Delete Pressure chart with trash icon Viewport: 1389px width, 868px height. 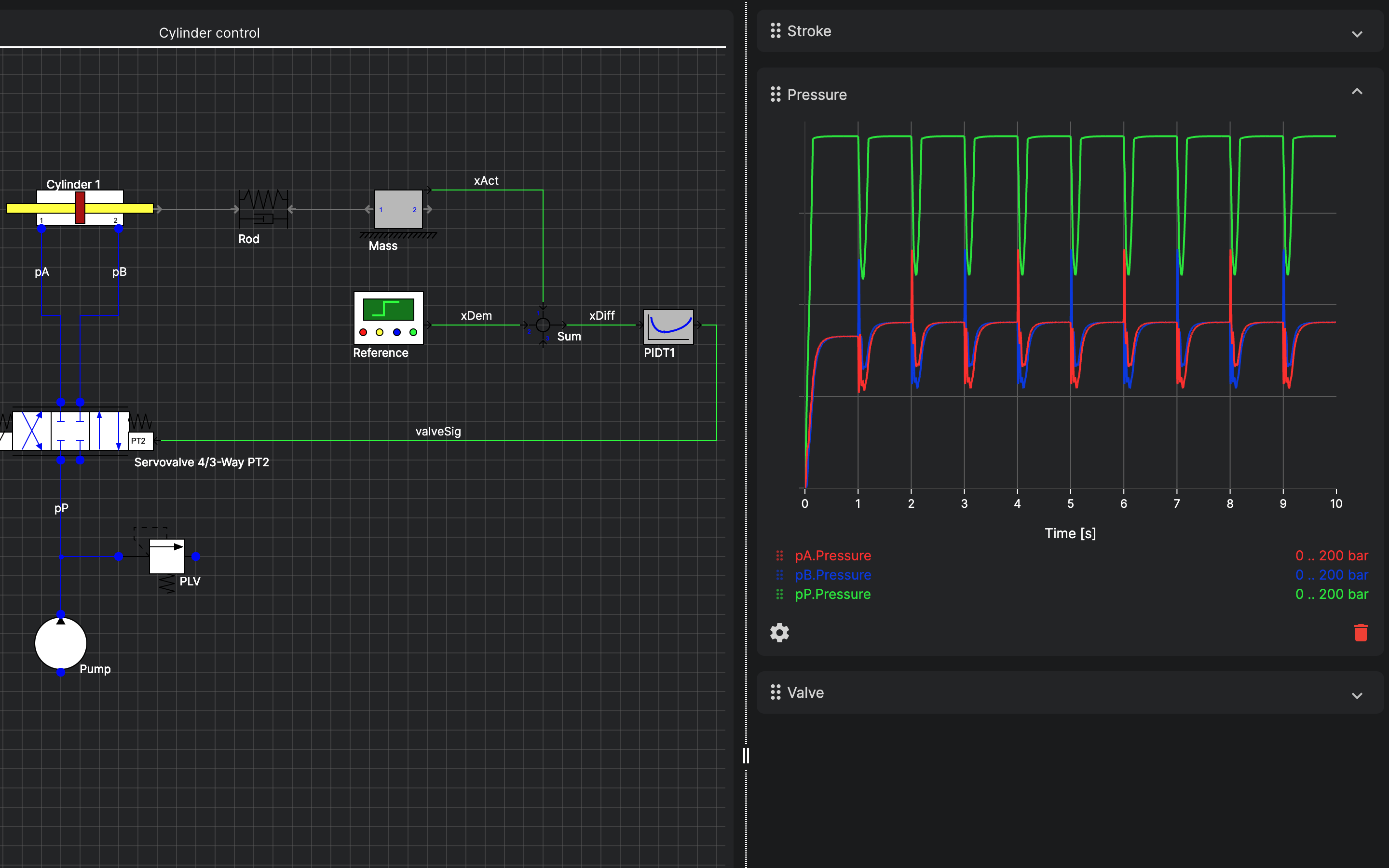click(x=1360, y=633)
